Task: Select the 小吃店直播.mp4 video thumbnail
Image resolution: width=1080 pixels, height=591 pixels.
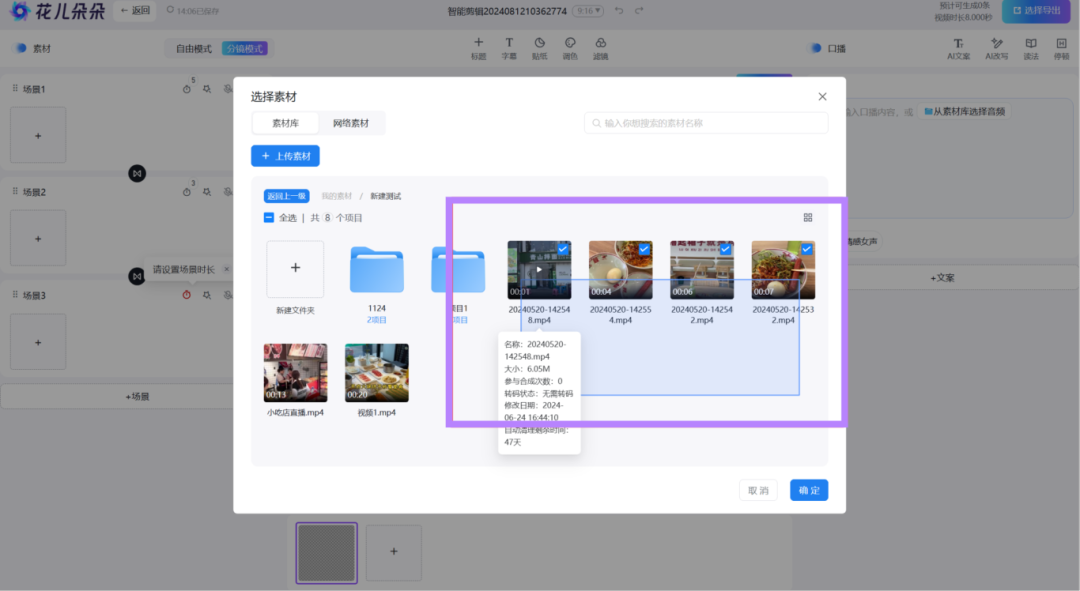Action: tap(295, 373)
